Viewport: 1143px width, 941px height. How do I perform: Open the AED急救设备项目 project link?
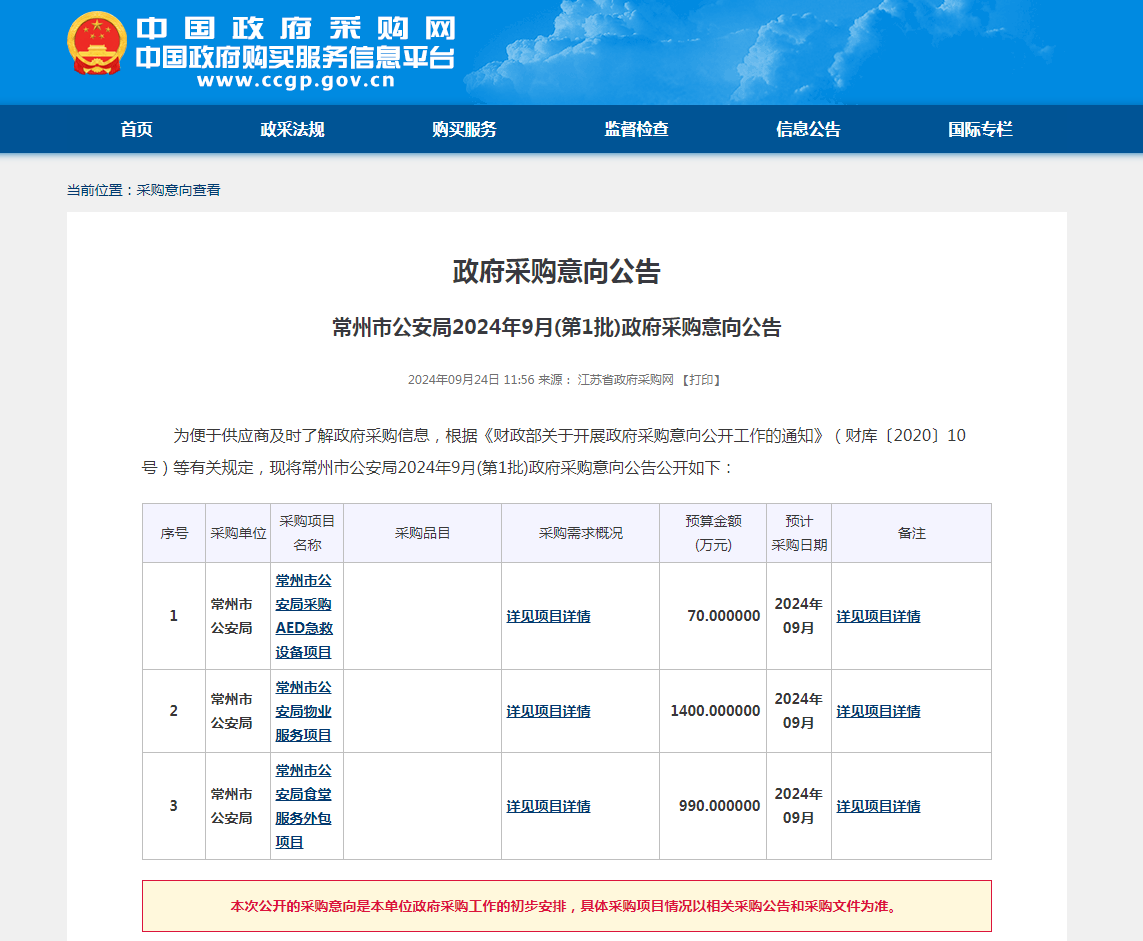(304, 616)
